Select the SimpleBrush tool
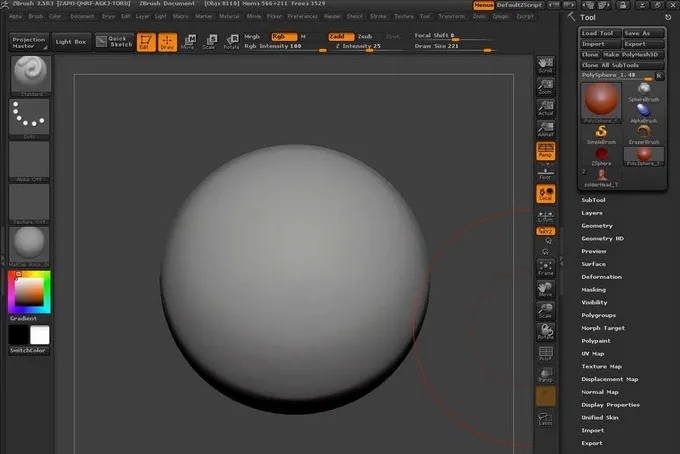 click(x=601, y=135)
